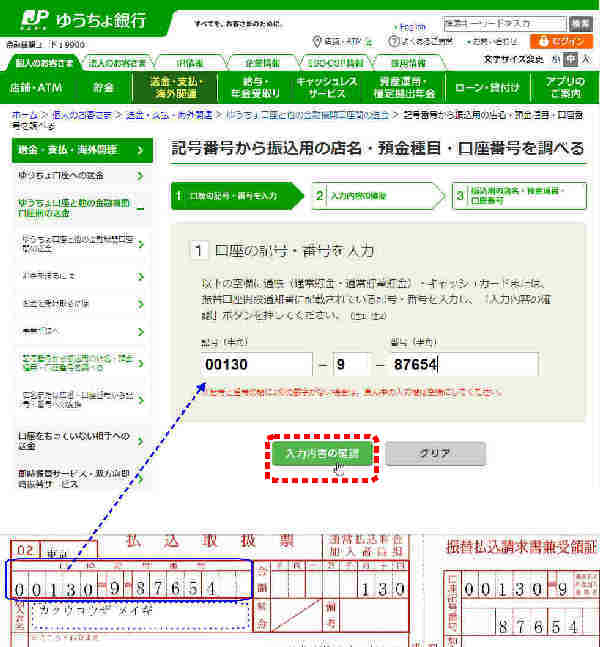
Task: Click the orange login button
Action: pyautogui.click(x=567, y=42)
